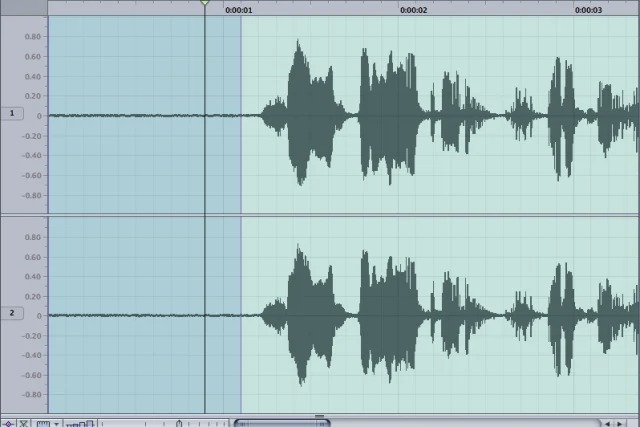This screenshot has height=427, width=640.
Task: Click the scroll left arrow at bottom right
Action: (606, 422)
